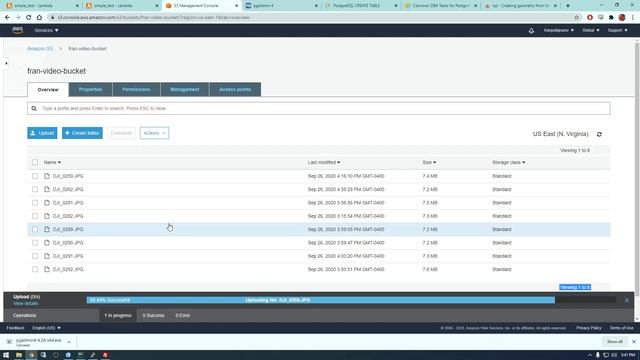Click Show all downloads button
The height and width of the screenshot is (360, 640).
(615, 342)
